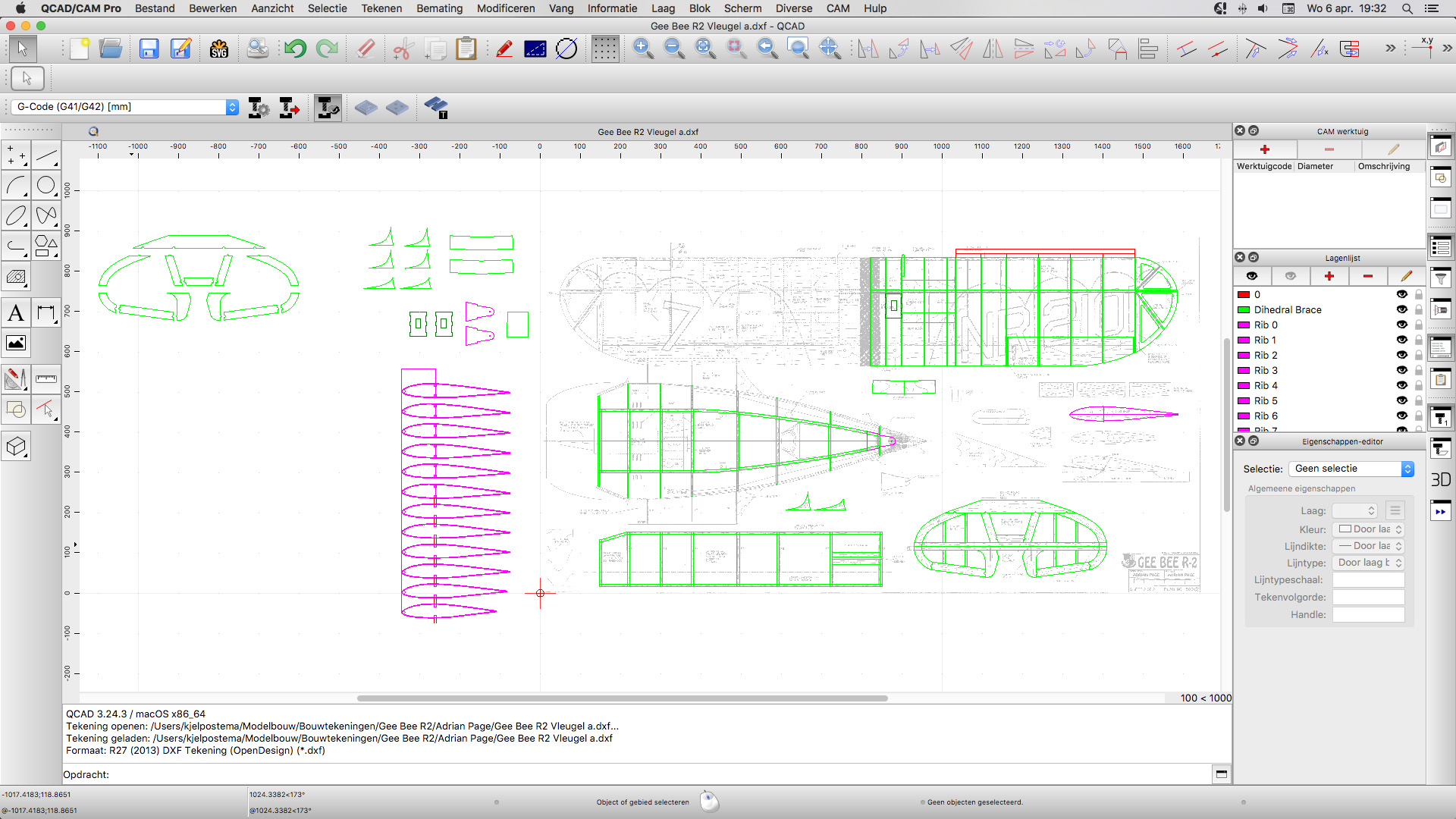Toggle visibility of layer 0
The height and width of the screenshot is (819, 1456).
[1402, 294]
